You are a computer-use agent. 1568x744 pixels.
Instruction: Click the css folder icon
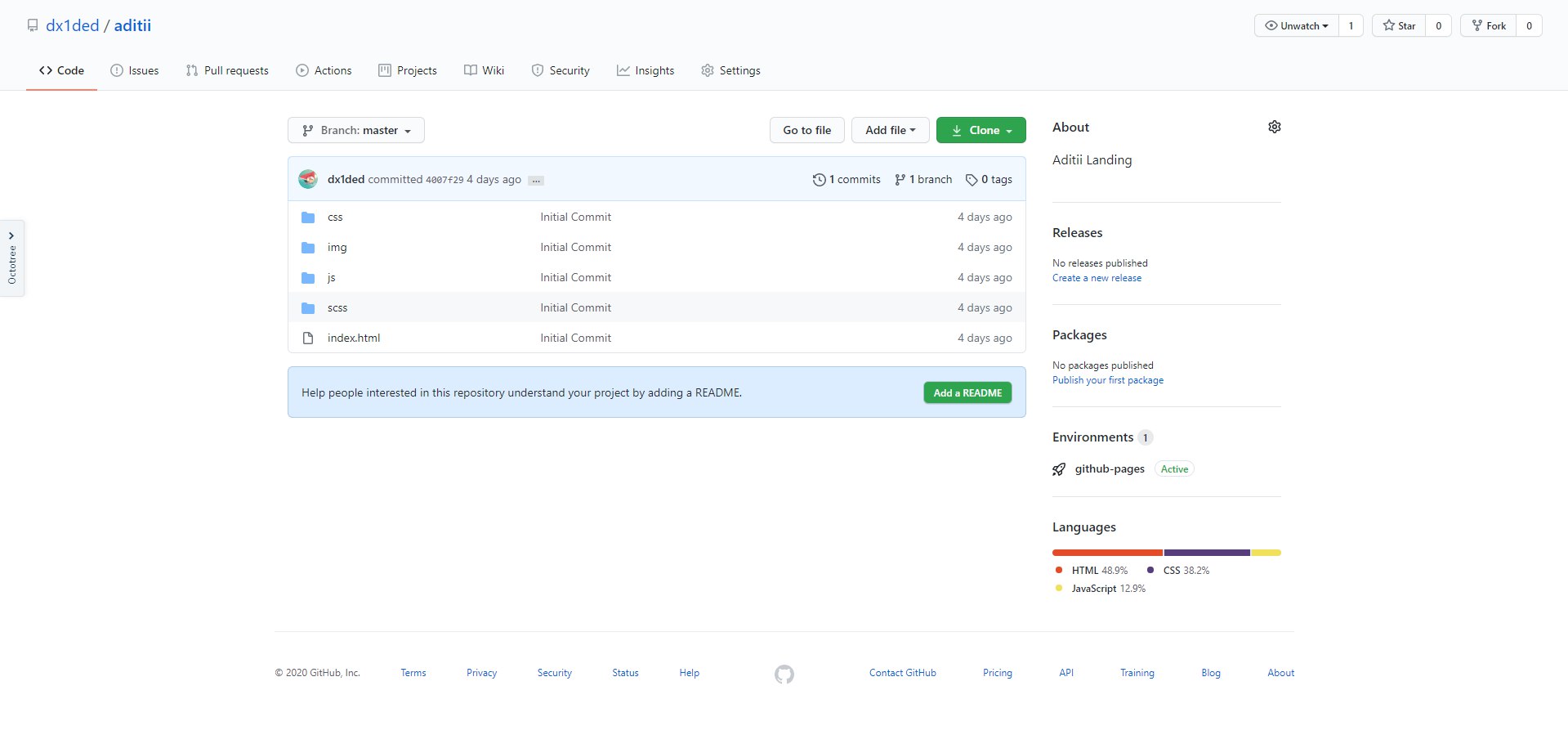308,217
